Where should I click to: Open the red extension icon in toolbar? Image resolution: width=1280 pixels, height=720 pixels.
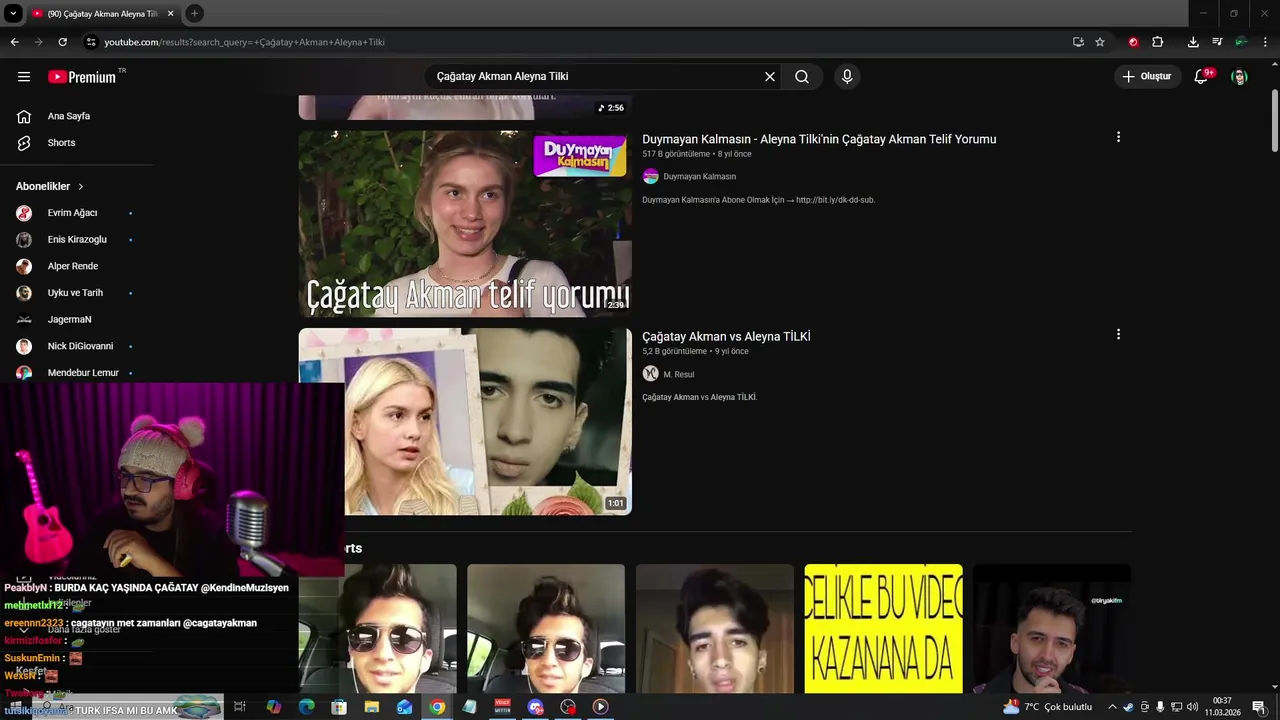pos(1133,42)
